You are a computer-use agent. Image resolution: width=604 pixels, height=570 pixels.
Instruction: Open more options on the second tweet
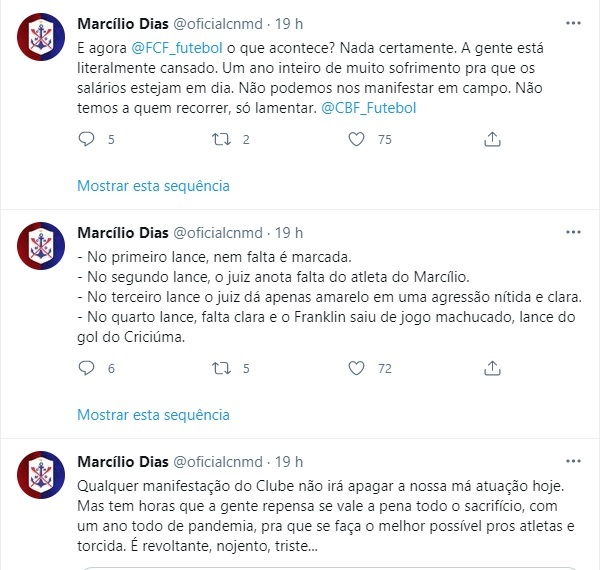pos(573,232)
